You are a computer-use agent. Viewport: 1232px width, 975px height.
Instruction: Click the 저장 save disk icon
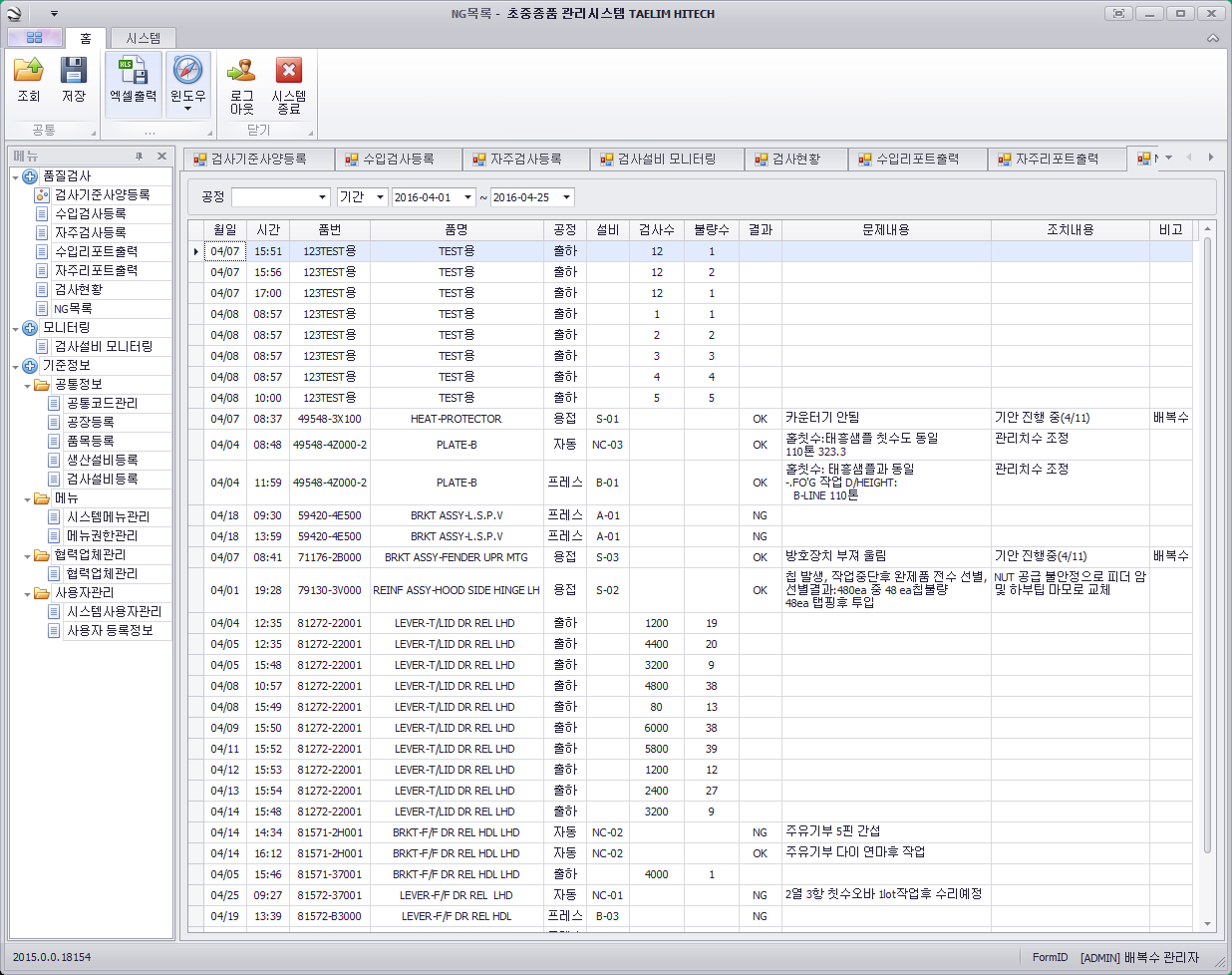click(x=74, y=70)
